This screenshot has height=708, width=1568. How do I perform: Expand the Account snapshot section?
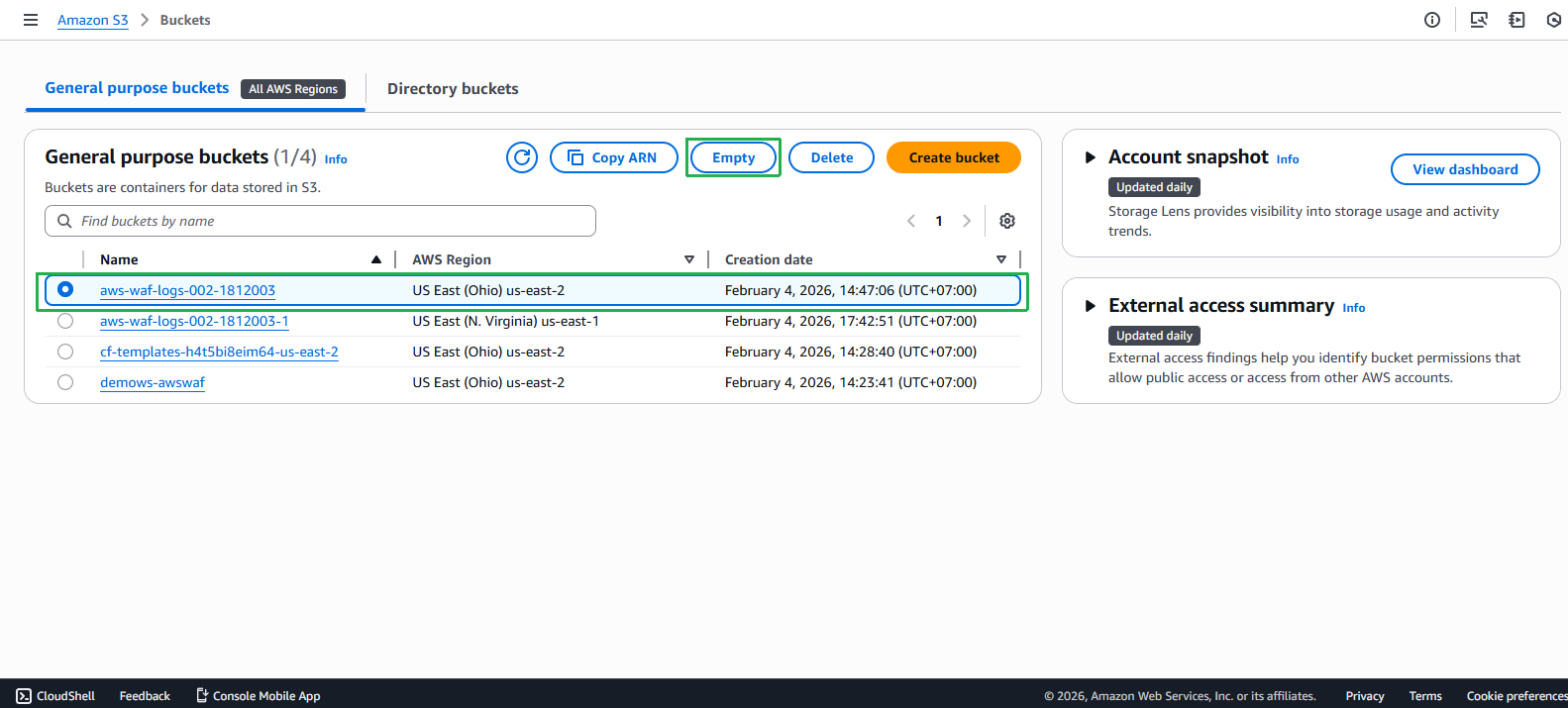[1090, 157]
